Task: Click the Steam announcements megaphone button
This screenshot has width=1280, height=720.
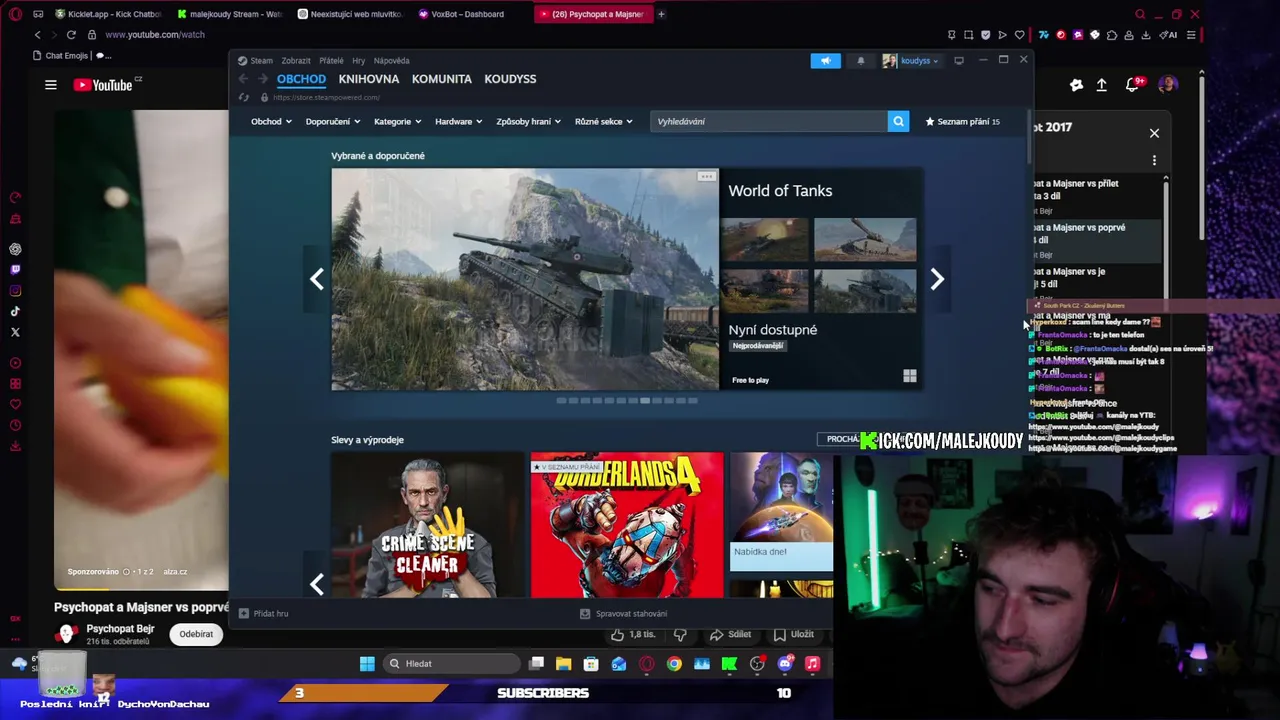Action: pos(826,61)
